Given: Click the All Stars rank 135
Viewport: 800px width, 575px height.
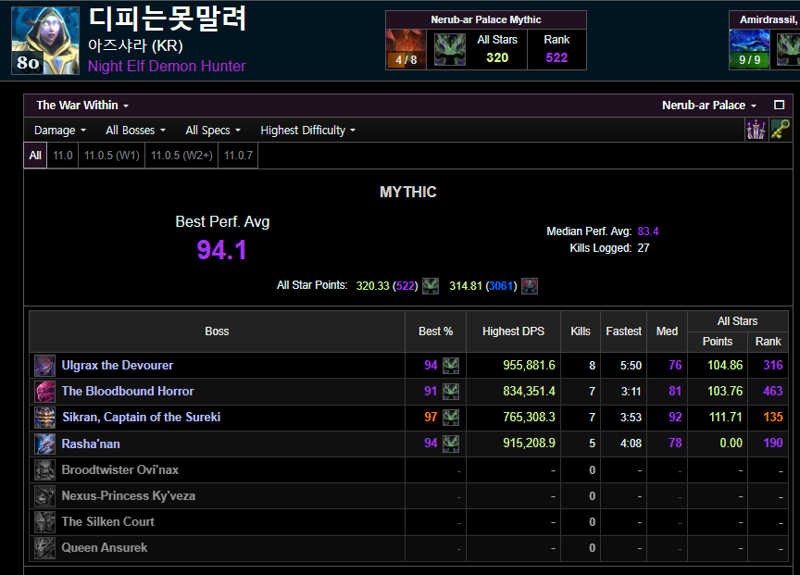Looking at the screenshot, I should tap(773, 417).
